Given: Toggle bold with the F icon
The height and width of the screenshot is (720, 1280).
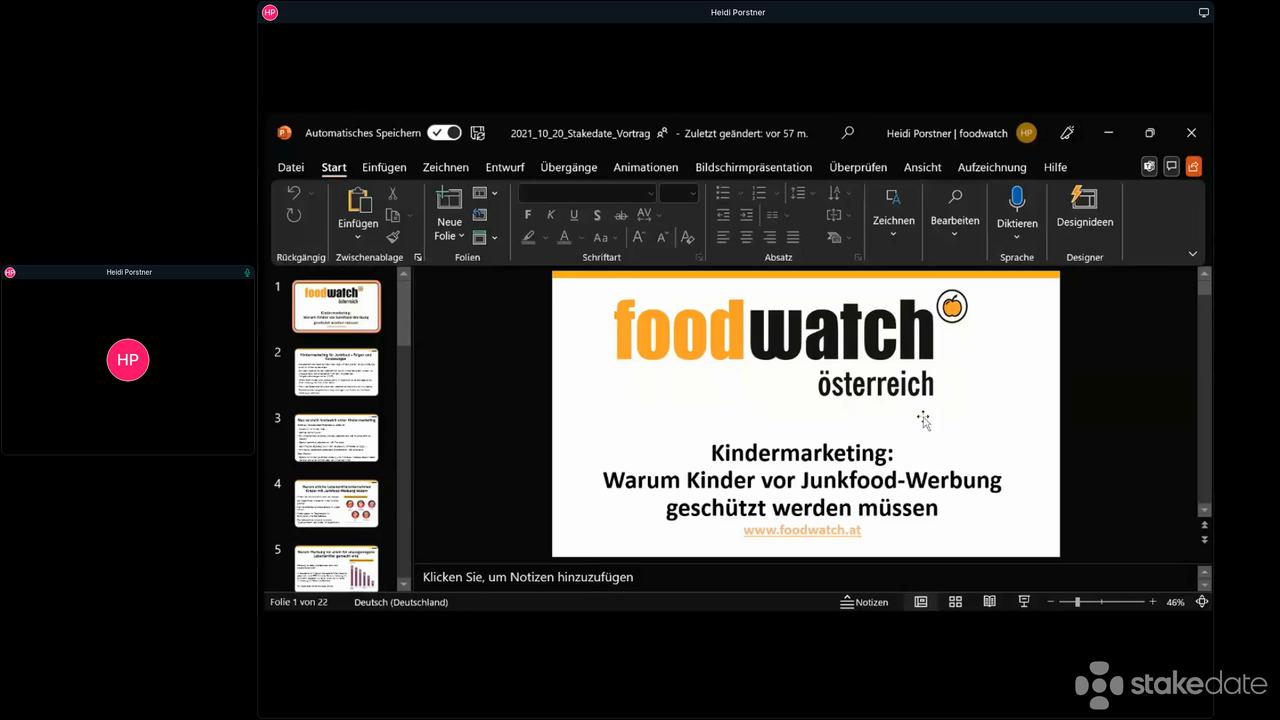Looking at the screenshot, I should [528, 214].
